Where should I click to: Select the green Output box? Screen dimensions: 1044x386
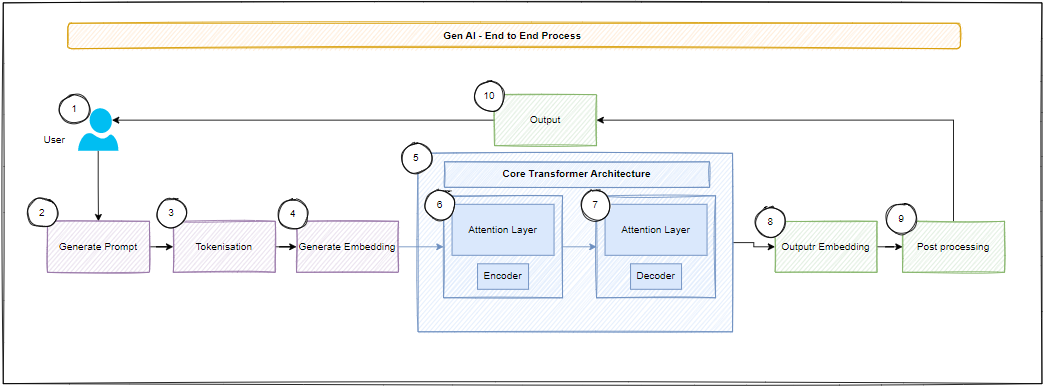(545, 120)
